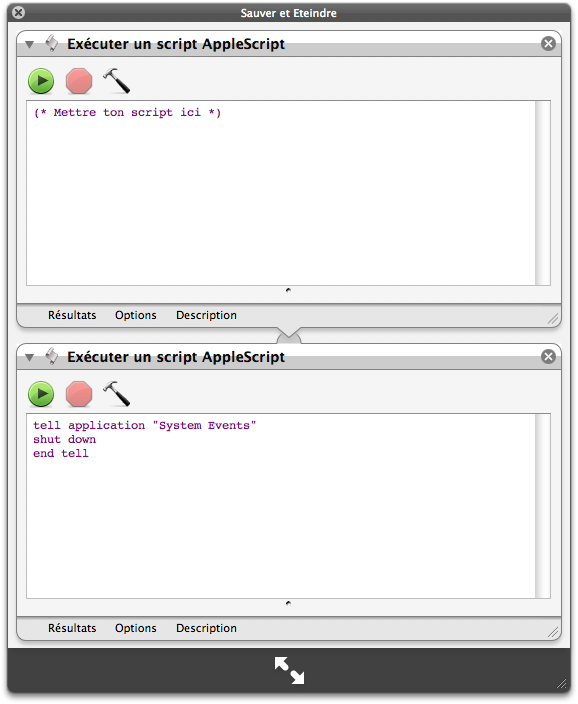Compile the first script with hammer icon
This screenshot has height=704, width=578.
click(116, 81)
